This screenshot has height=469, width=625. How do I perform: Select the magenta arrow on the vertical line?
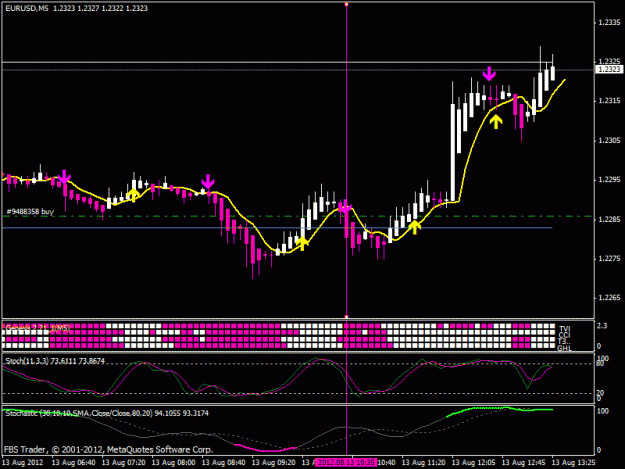click(345, 207)
